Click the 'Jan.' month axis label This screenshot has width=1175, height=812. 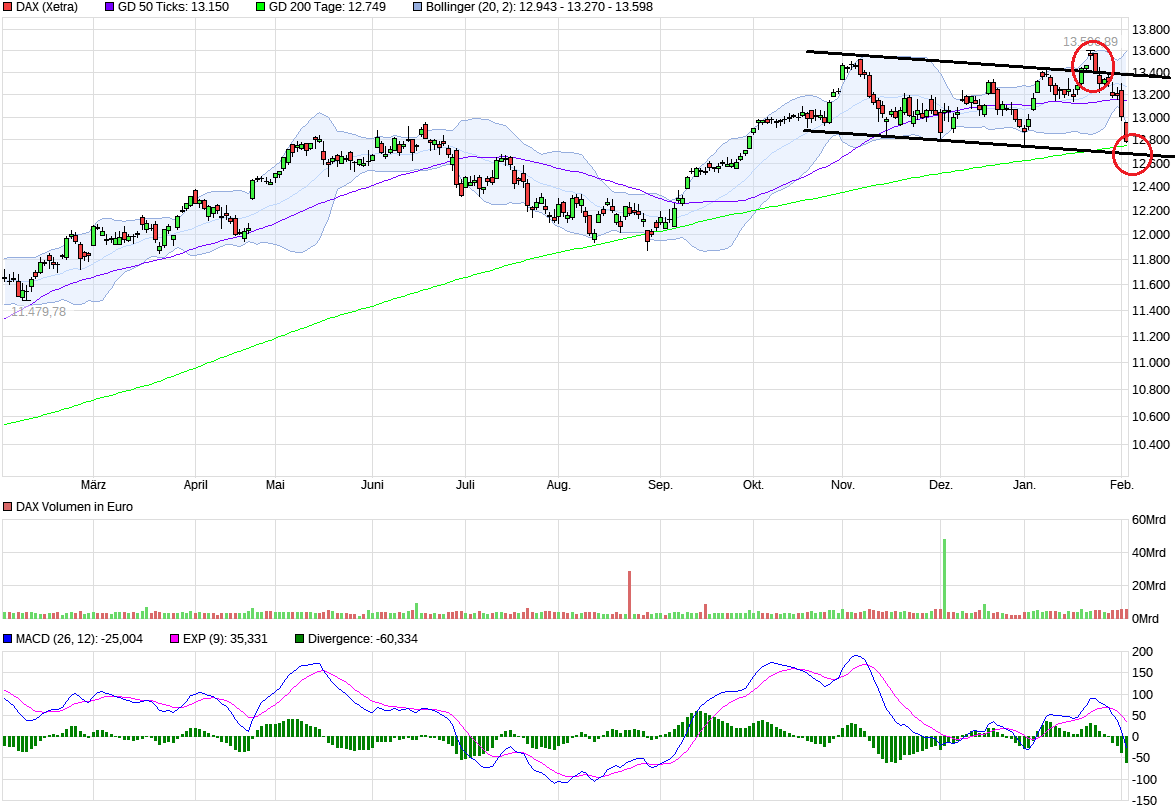pyautogui.click(x=1024, y=485)
